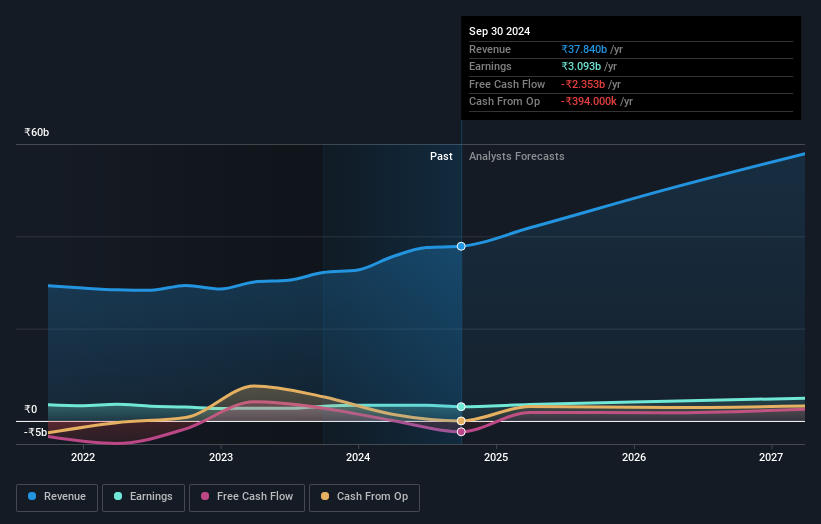821x524 pixels.
Task: Click the 2027 axis label
Action: [771, 458]
